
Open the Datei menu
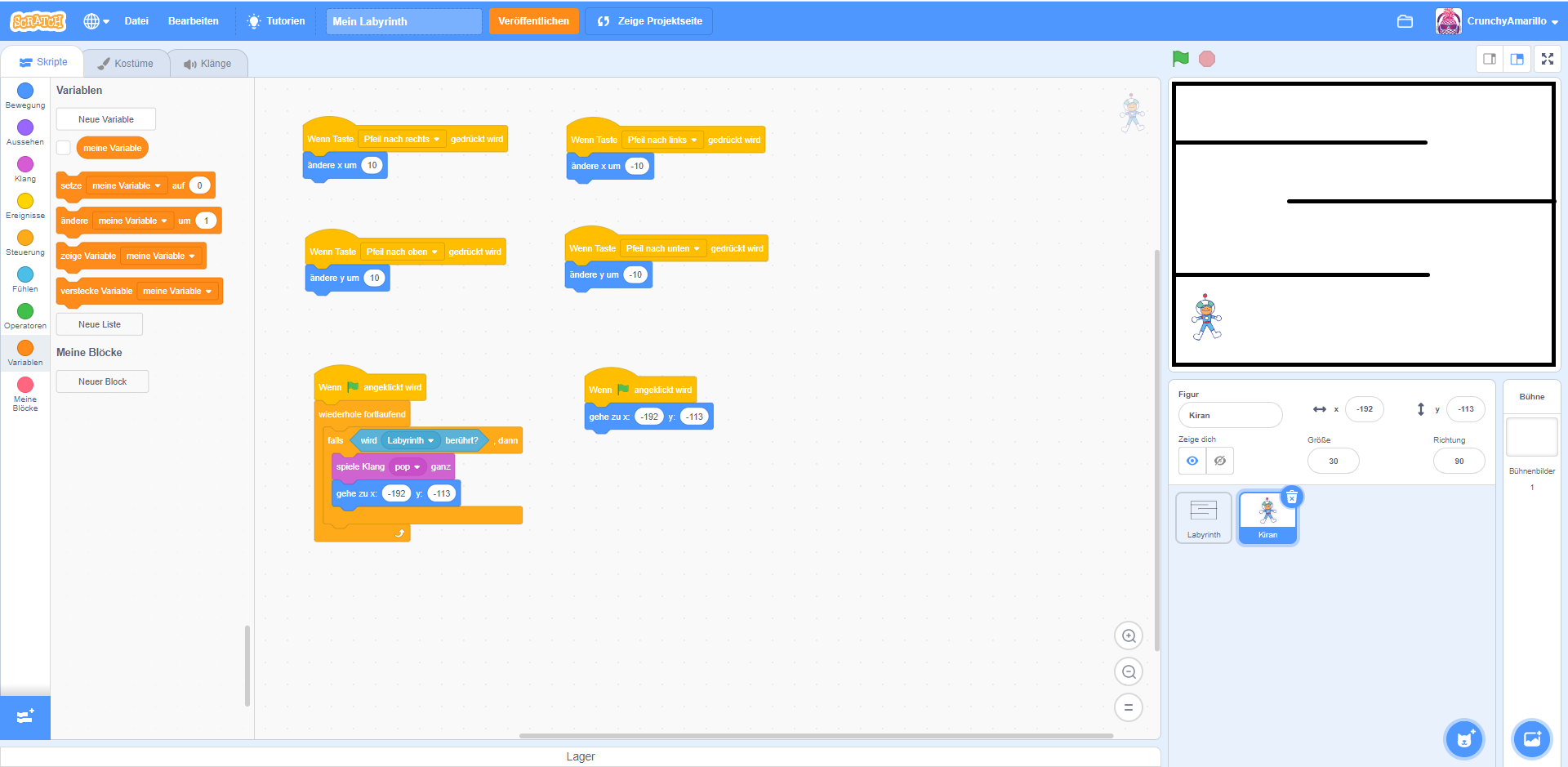point(136,21)
